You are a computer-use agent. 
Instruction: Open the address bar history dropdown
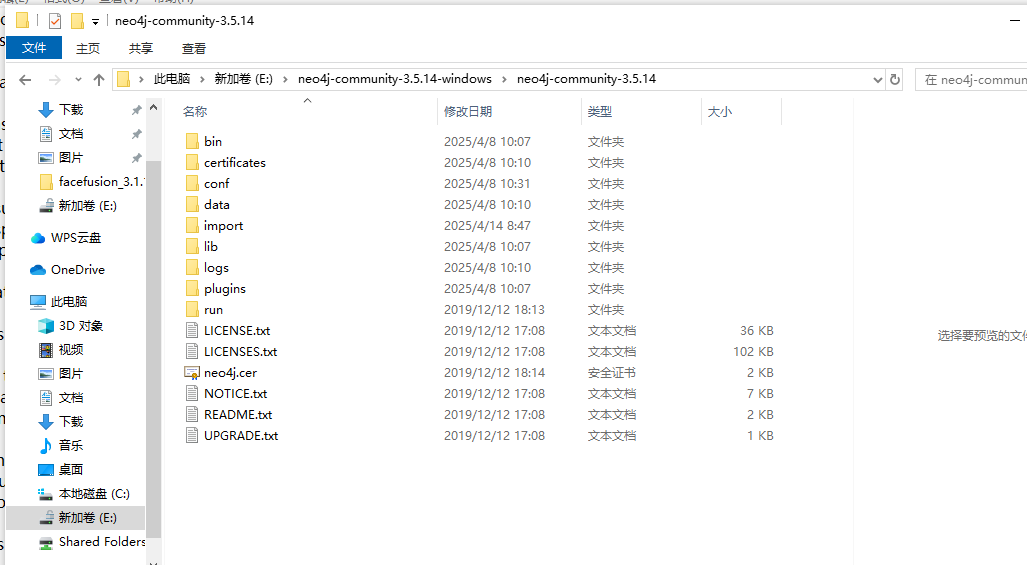[x=878, y=80]
